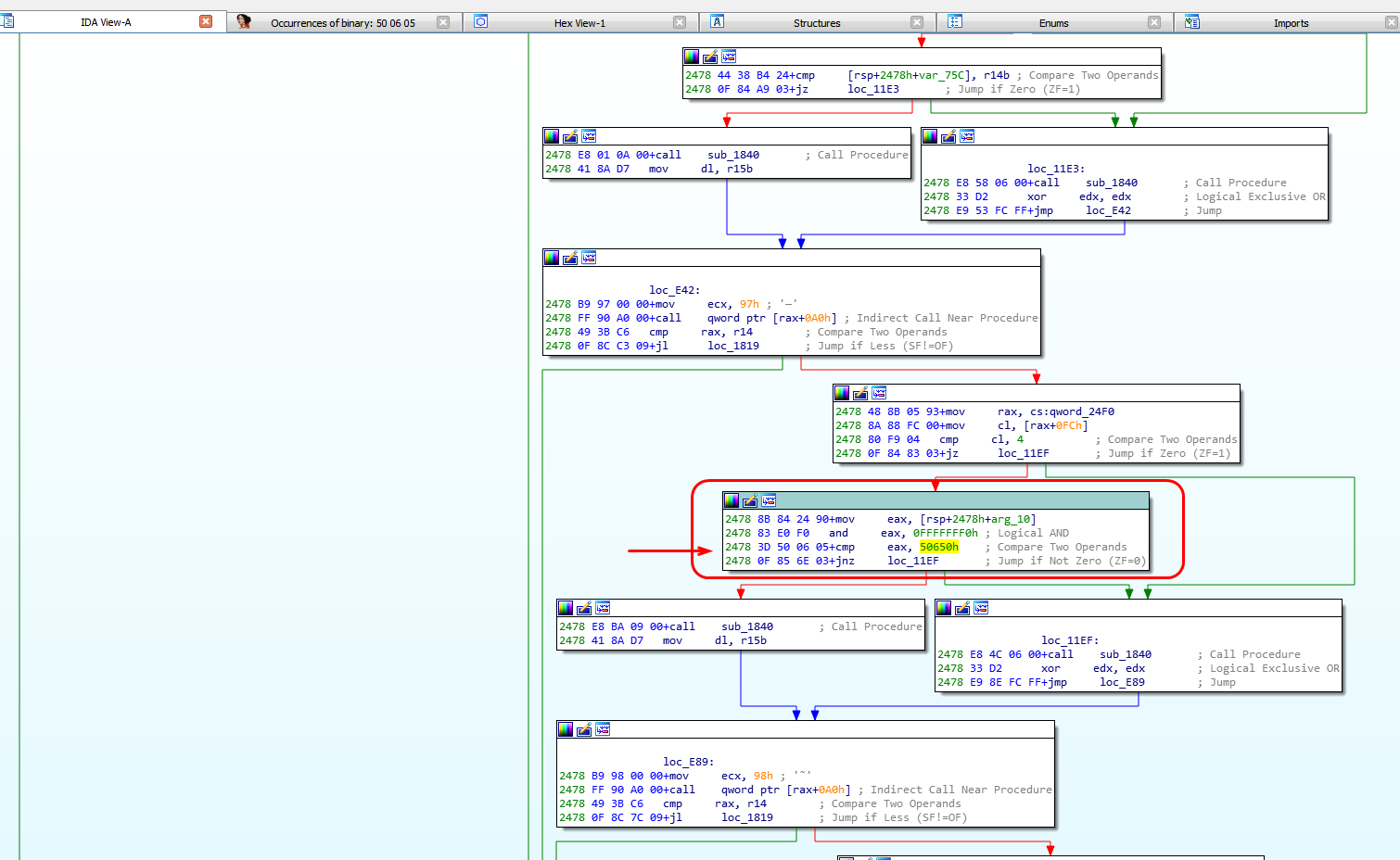Open the color icon on the var_75C compare node
Image resolution: width=1400 pixels, height=860 pixels.
692,57
